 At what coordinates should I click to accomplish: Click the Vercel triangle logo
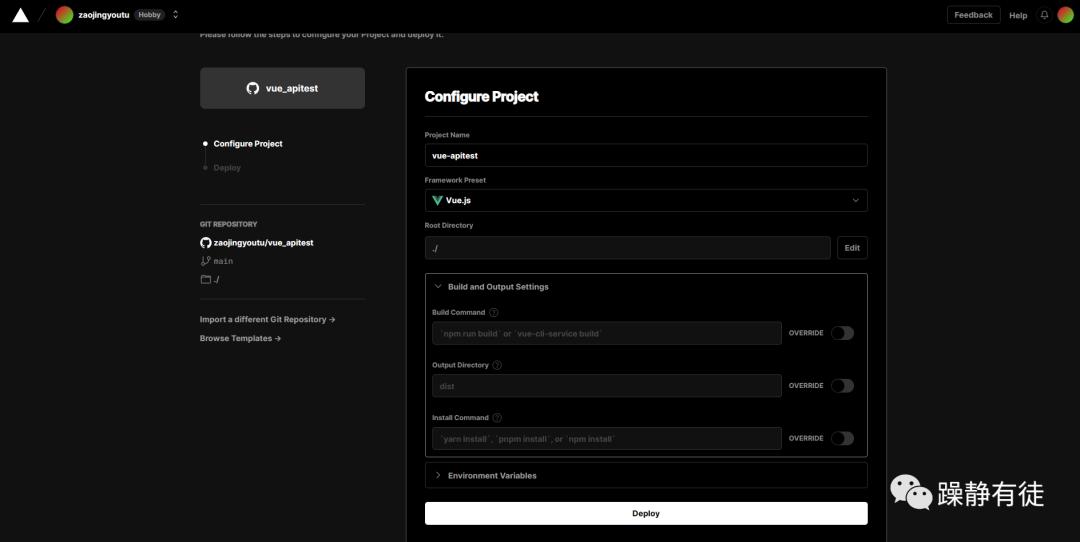20,15
